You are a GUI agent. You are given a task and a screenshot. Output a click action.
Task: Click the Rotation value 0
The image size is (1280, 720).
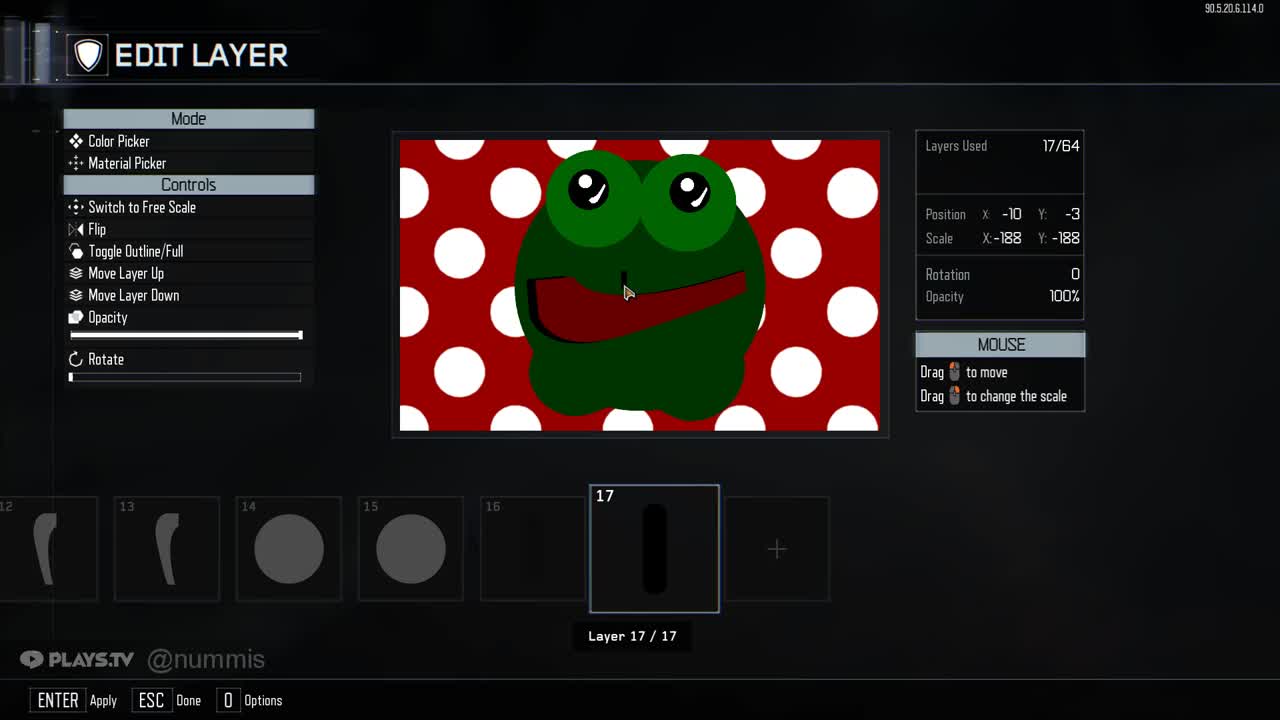pyautogui.click(x=1075, y=274)
